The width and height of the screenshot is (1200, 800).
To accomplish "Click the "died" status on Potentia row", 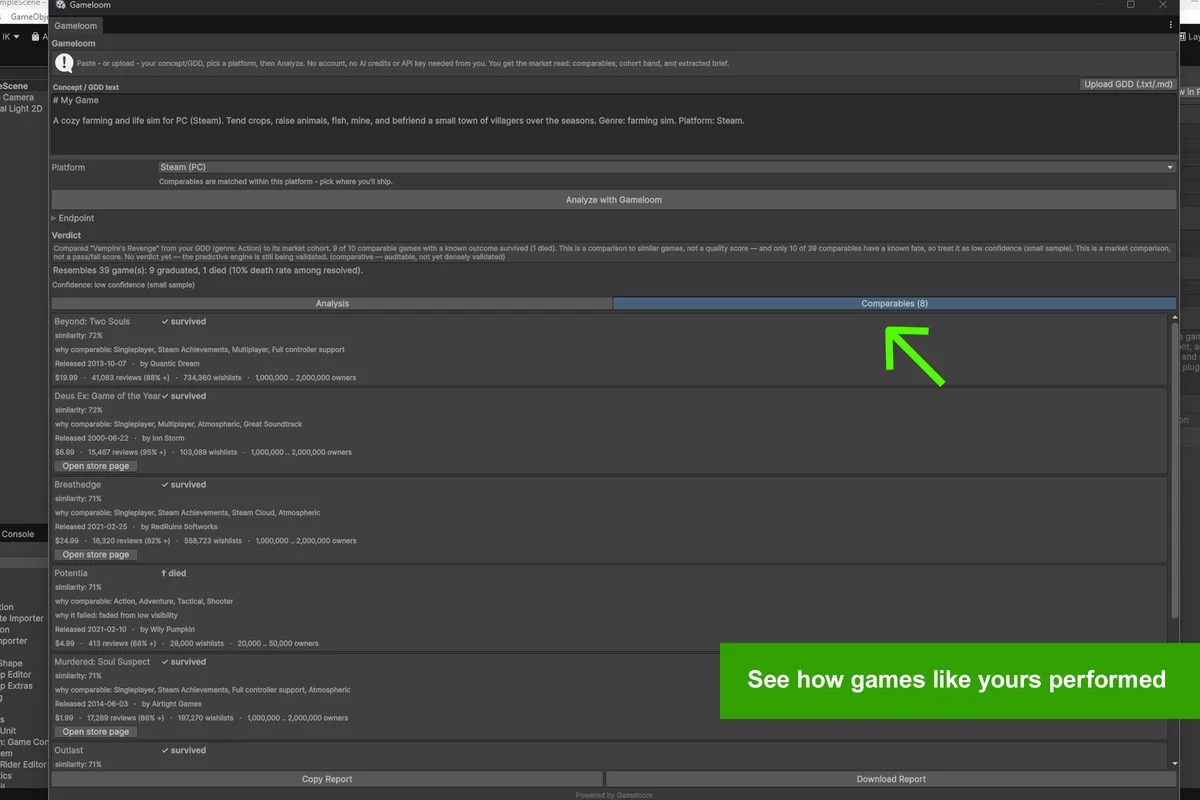I will click(174, 573).
